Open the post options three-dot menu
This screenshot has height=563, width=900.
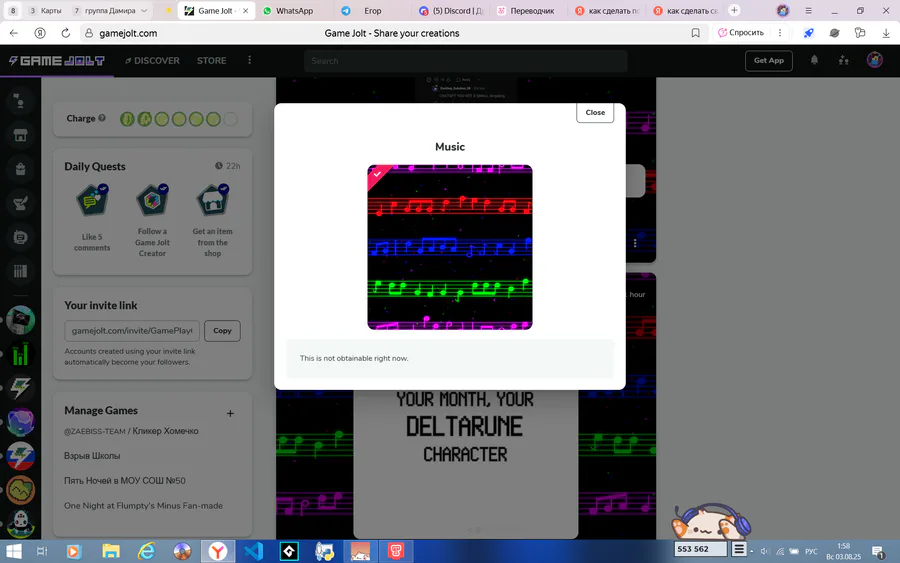635,243
